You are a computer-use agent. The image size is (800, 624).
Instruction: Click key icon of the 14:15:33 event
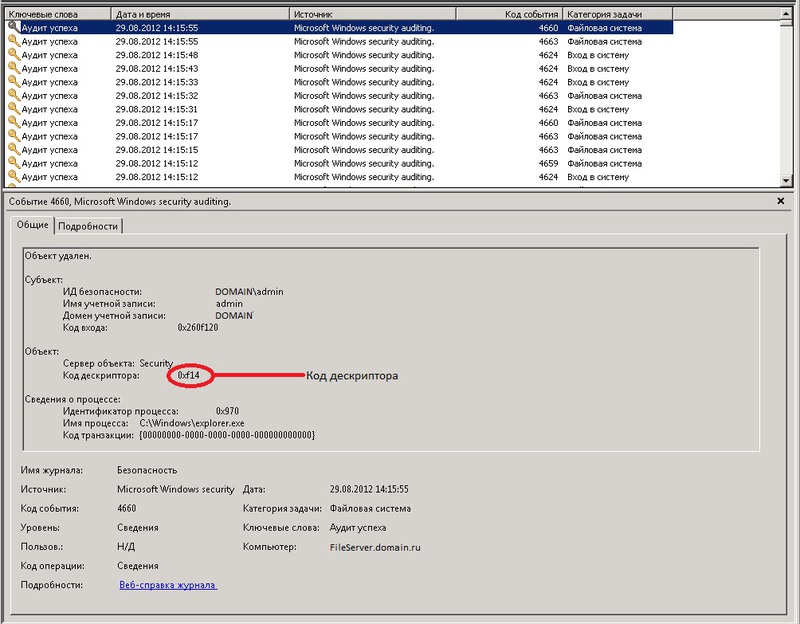point(14,82)
